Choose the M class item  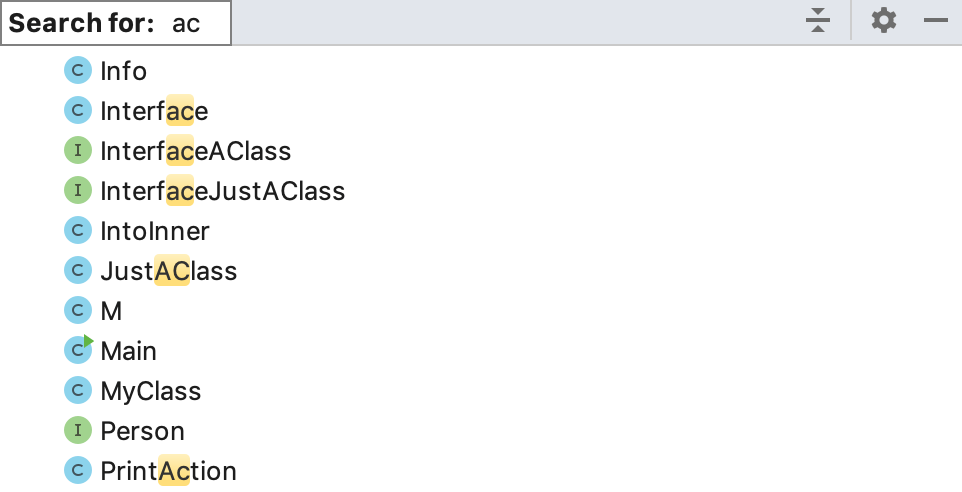[111, 311]
